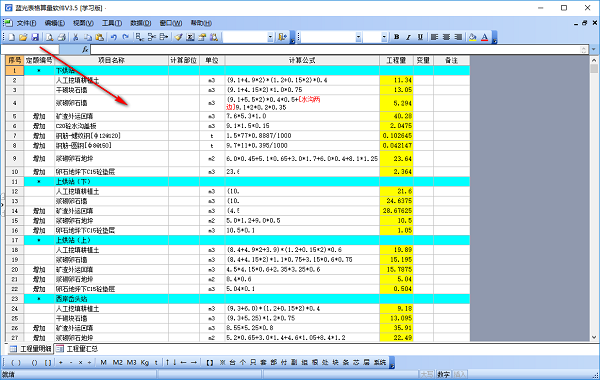This screenshot has width=600, height=380.
Task: Click the exit door icon in the toolbar
Action: click(282, 37)
